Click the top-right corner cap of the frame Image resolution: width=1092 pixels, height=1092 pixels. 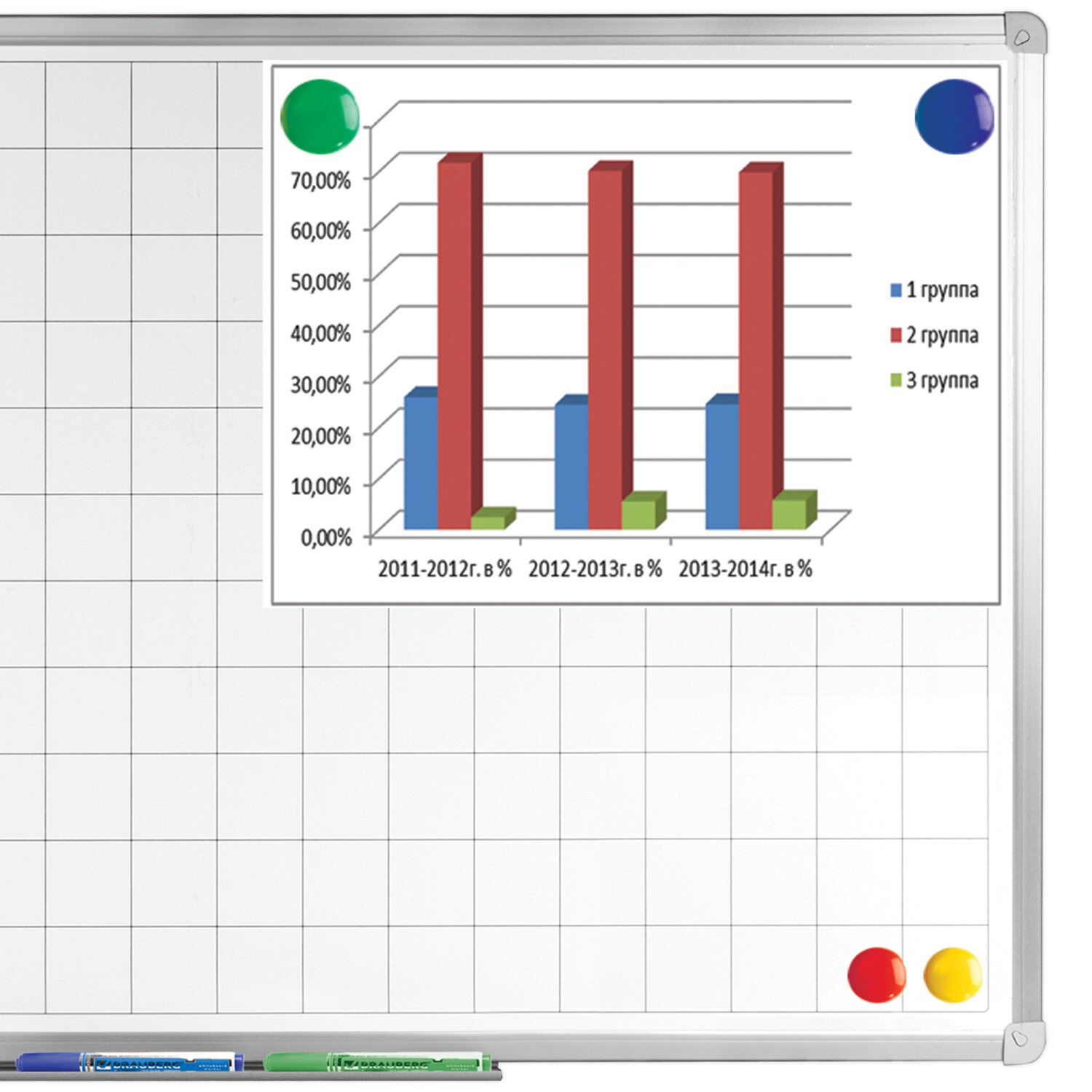pos(1024,34)
